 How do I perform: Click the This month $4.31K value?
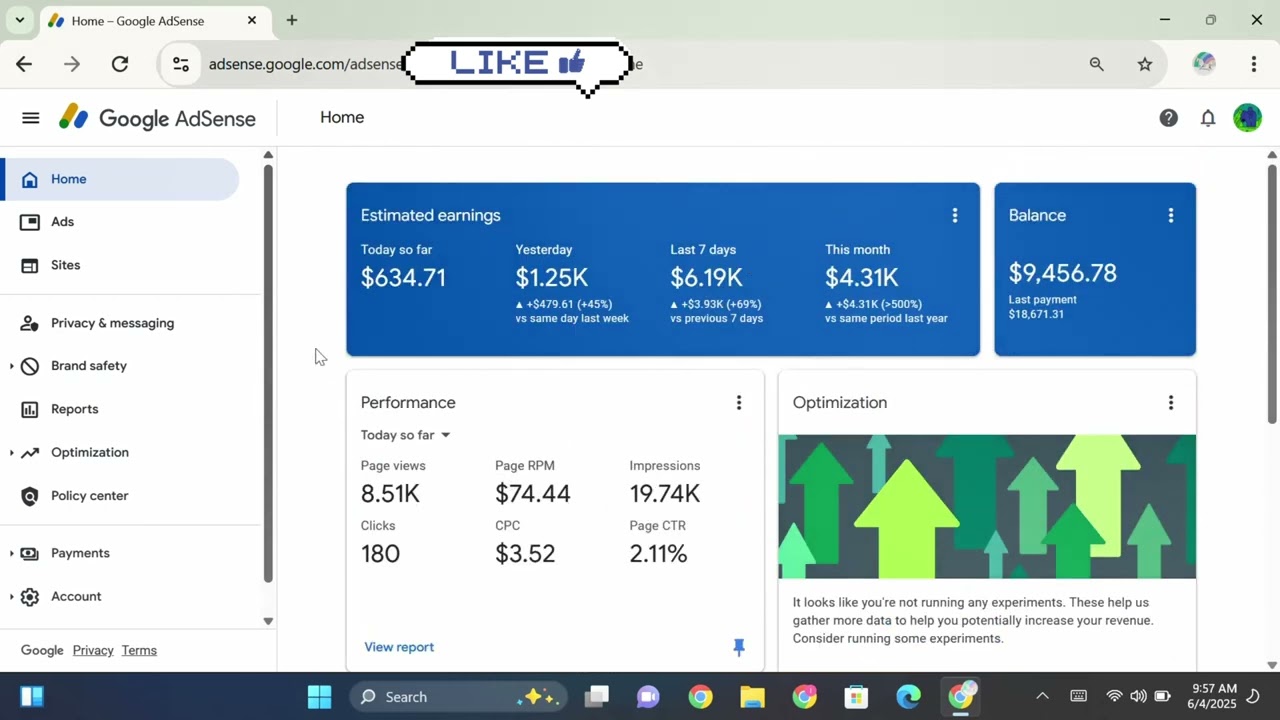pos(862,277)
